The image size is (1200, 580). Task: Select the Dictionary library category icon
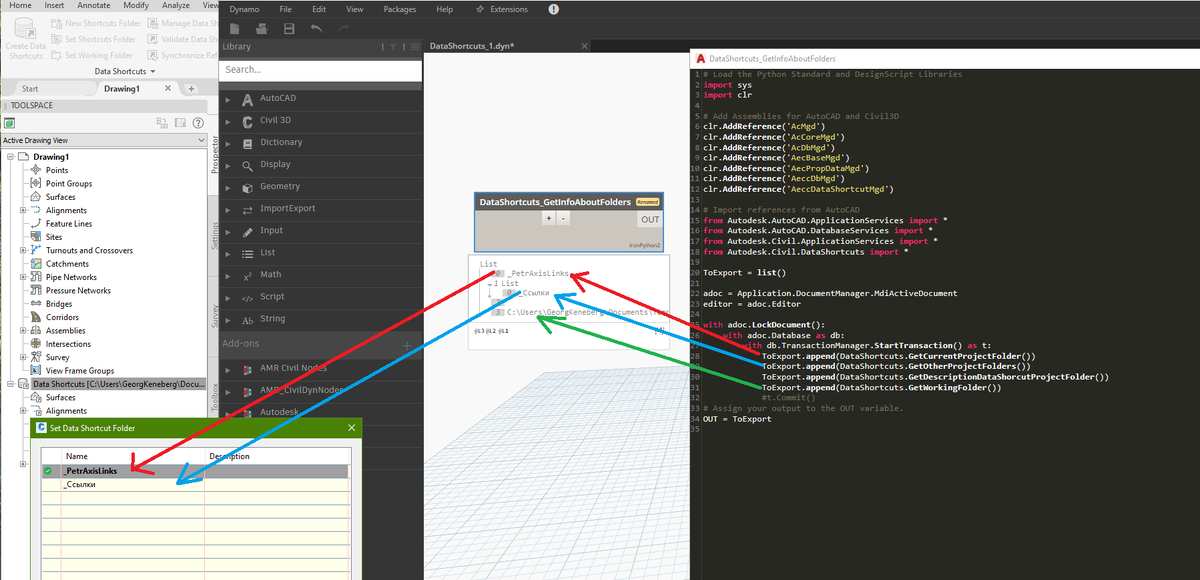[247, 143]
